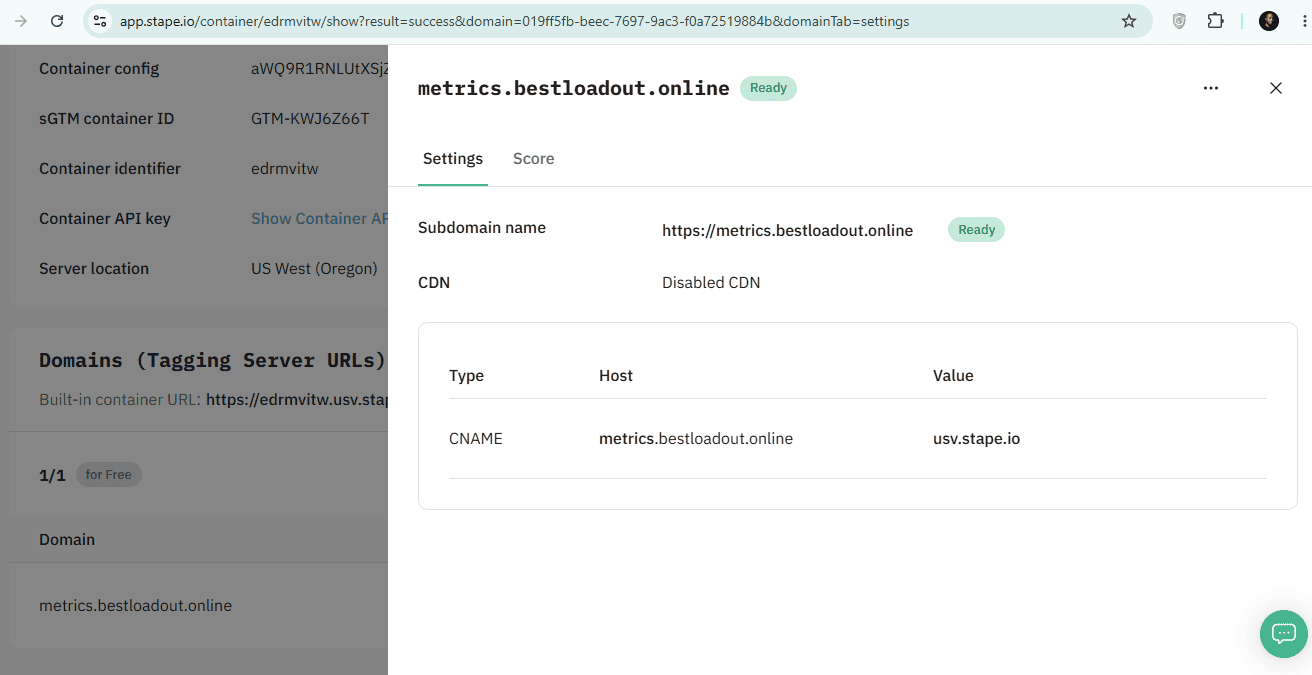The height and width of the screenshot is (675, 1312).
Task: Click the Subdomain name label
Action: pyautogui.click(x=482, y=228)
